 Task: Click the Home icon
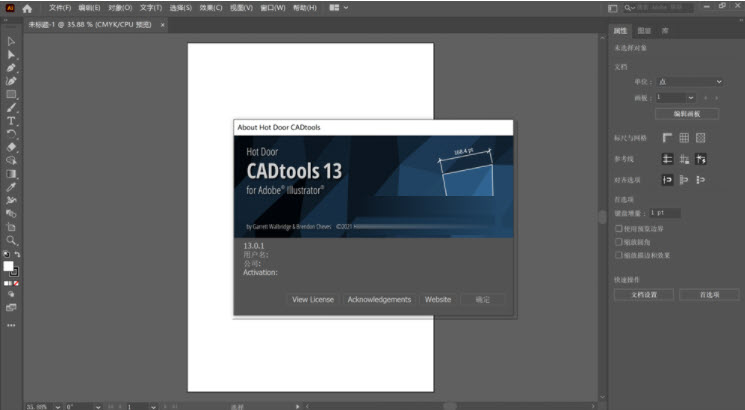pyautogui.click(x=27, y=8)
